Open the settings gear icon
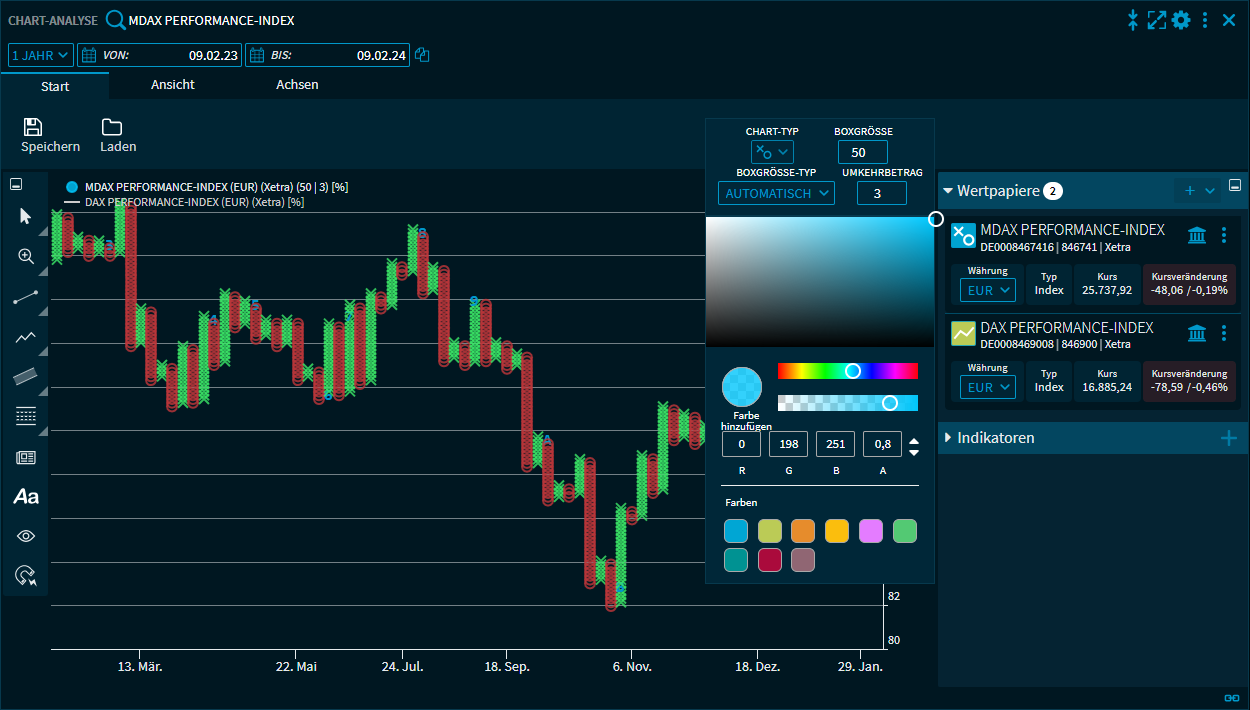1250x710 pixels. click(1181, 20)
